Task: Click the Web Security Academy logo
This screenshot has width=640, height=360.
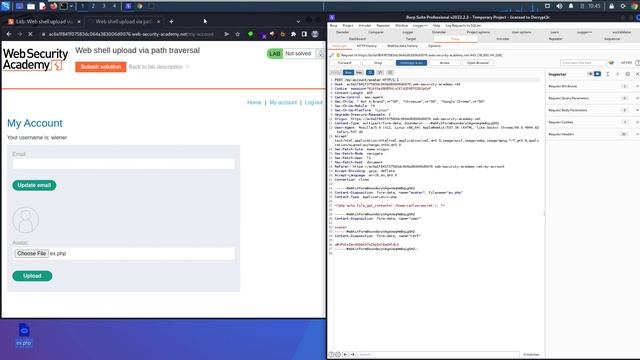Action: point(36,60)
